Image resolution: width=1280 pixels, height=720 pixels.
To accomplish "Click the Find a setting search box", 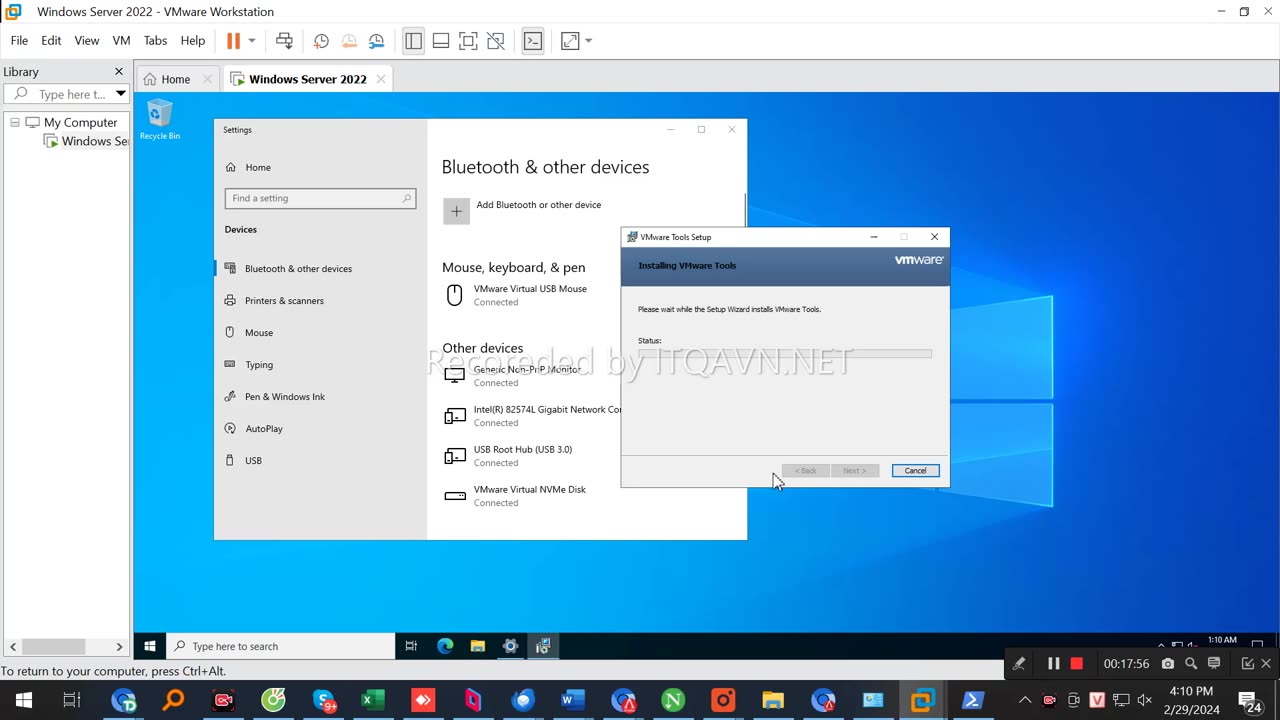I will coord(320,198).
